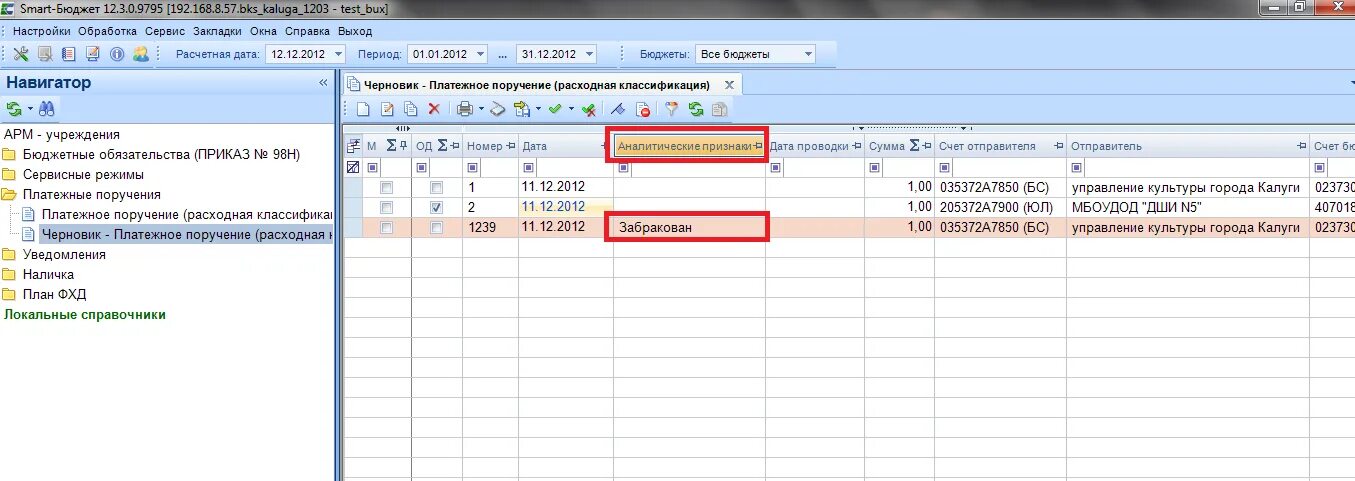Open filter condition under Отправитель column

(1076, 167)
